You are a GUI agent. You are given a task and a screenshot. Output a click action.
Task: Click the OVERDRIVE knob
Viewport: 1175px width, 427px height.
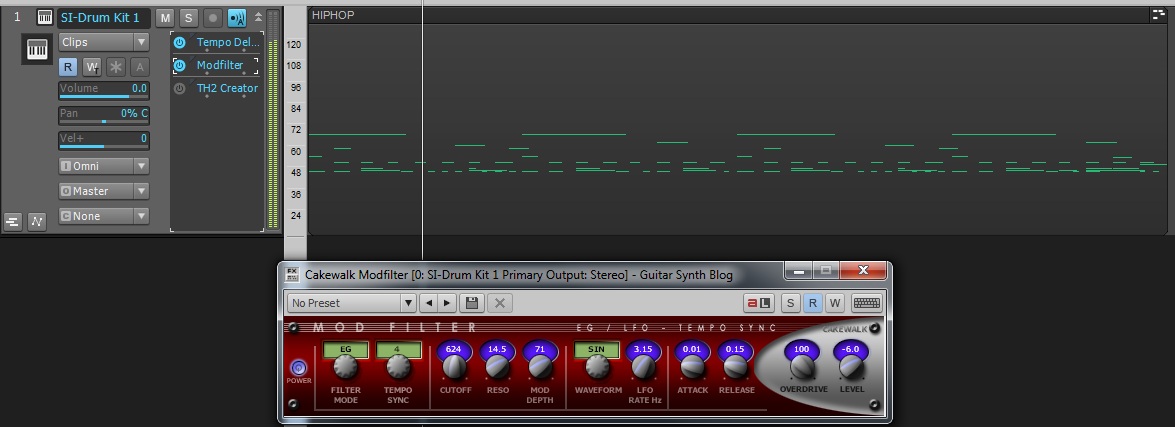click(802, 367)
